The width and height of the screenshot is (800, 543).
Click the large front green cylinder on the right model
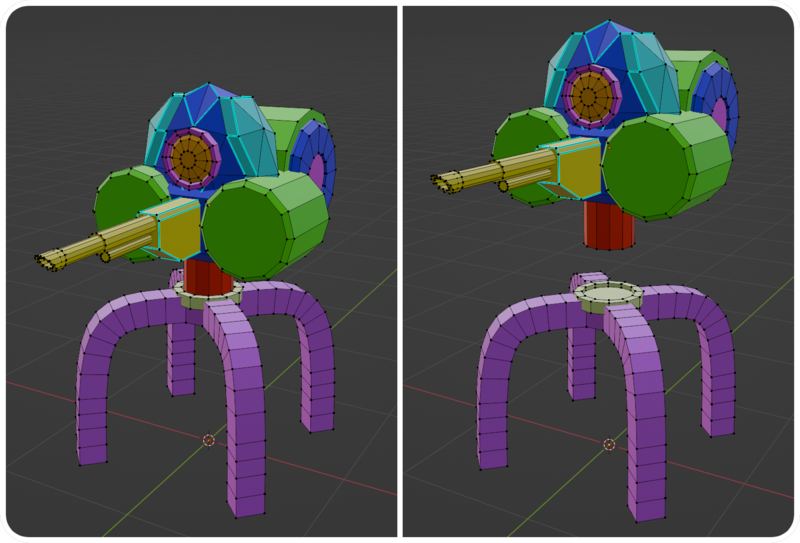tap(660, 165)
